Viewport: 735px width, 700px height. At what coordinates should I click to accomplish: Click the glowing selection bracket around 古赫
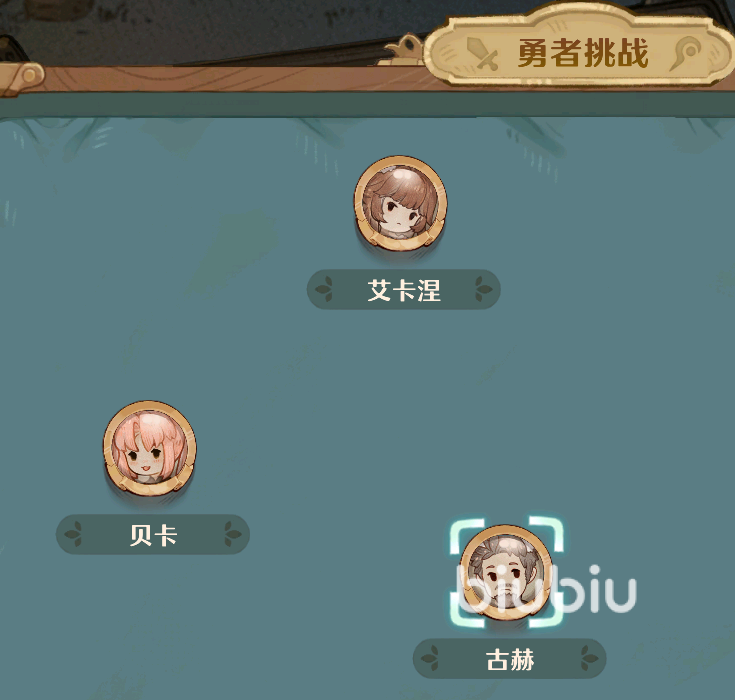506,572
